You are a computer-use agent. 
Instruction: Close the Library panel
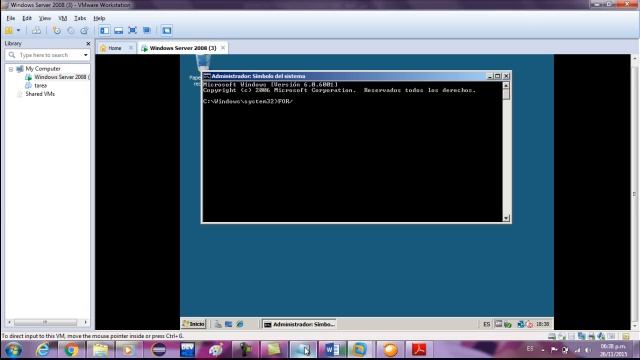click(88, 43)
